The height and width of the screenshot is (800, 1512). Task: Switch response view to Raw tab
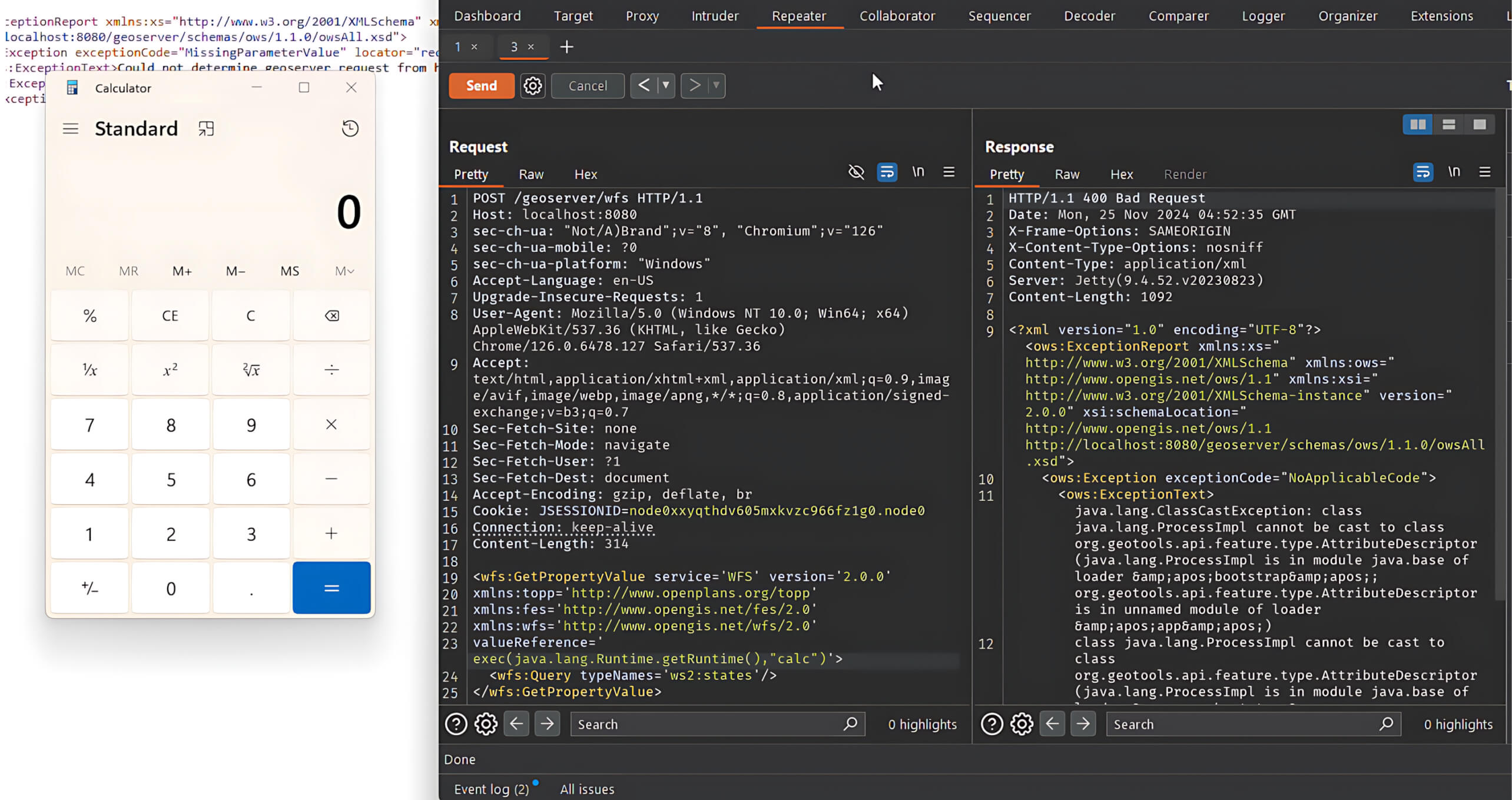1067,174
